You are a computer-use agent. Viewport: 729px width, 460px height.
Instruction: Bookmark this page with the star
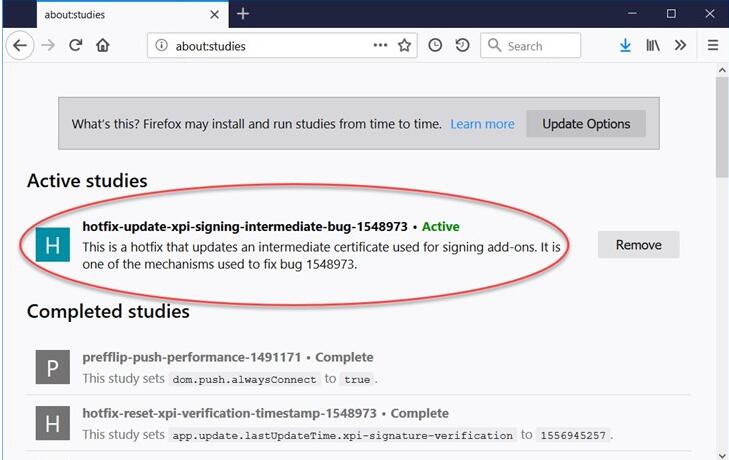point(405,45)
